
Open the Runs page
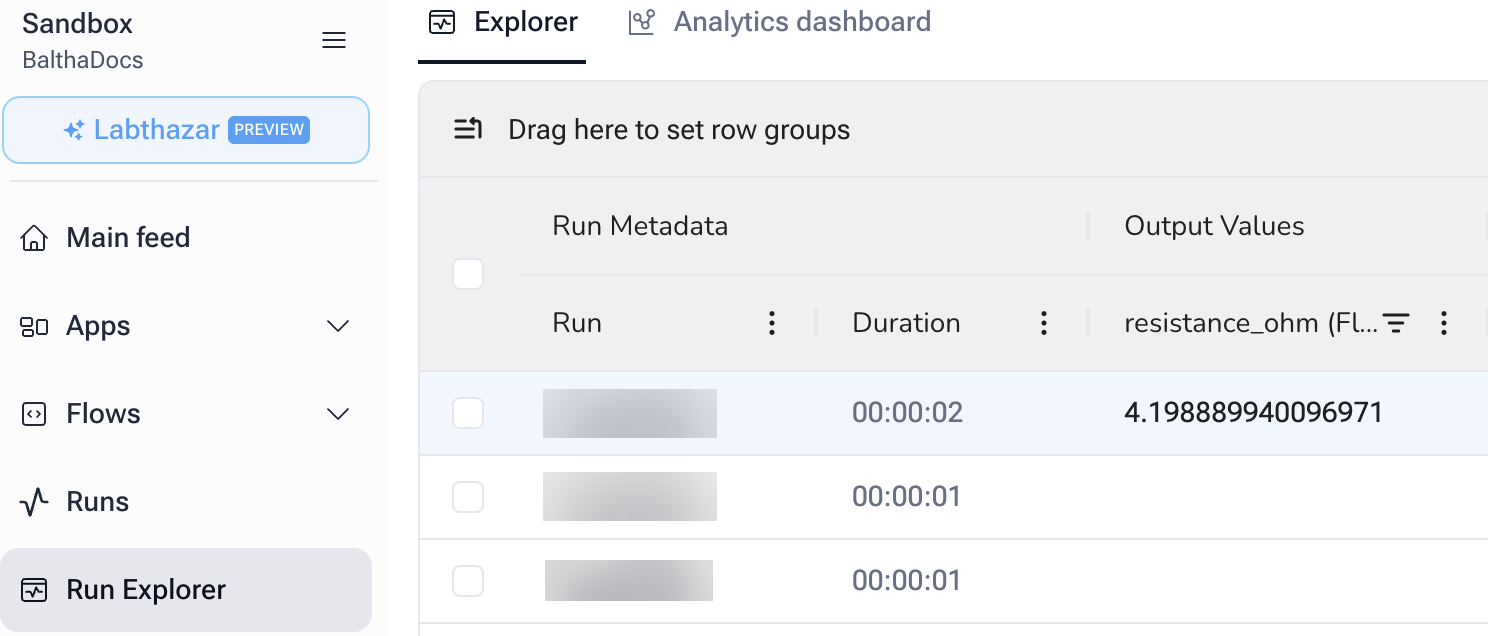coord(98,502)
